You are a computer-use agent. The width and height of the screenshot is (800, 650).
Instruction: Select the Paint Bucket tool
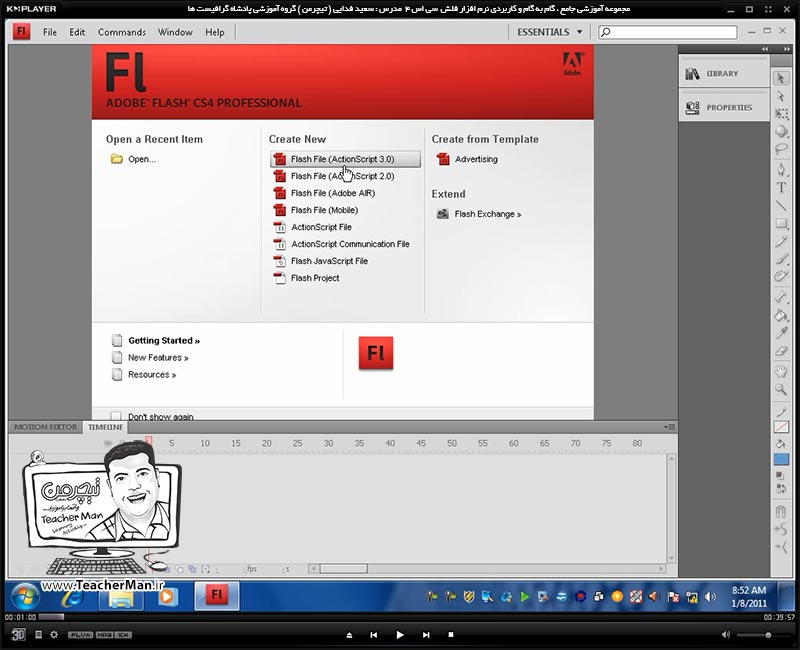(781, 315)
